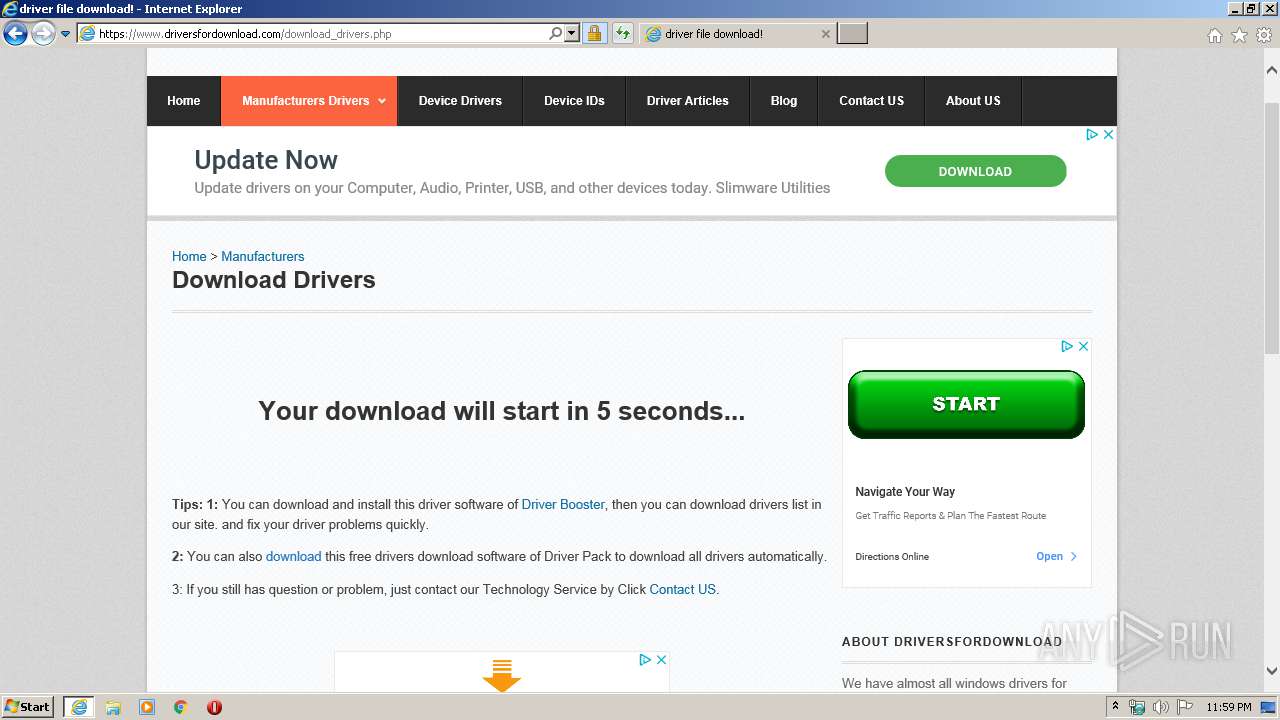Image resolution: width=1280 pixels, height=720 pixels.
Task: Open Device IDs menu item
Action: point(574,101)
